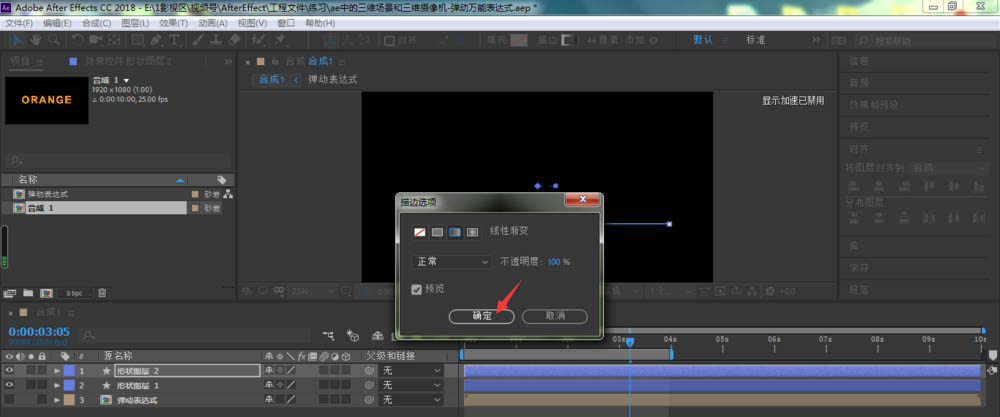Toggle the 预览 preview checkbox
This screenshot has width=1000, height=417.
(x=416, y=289)
